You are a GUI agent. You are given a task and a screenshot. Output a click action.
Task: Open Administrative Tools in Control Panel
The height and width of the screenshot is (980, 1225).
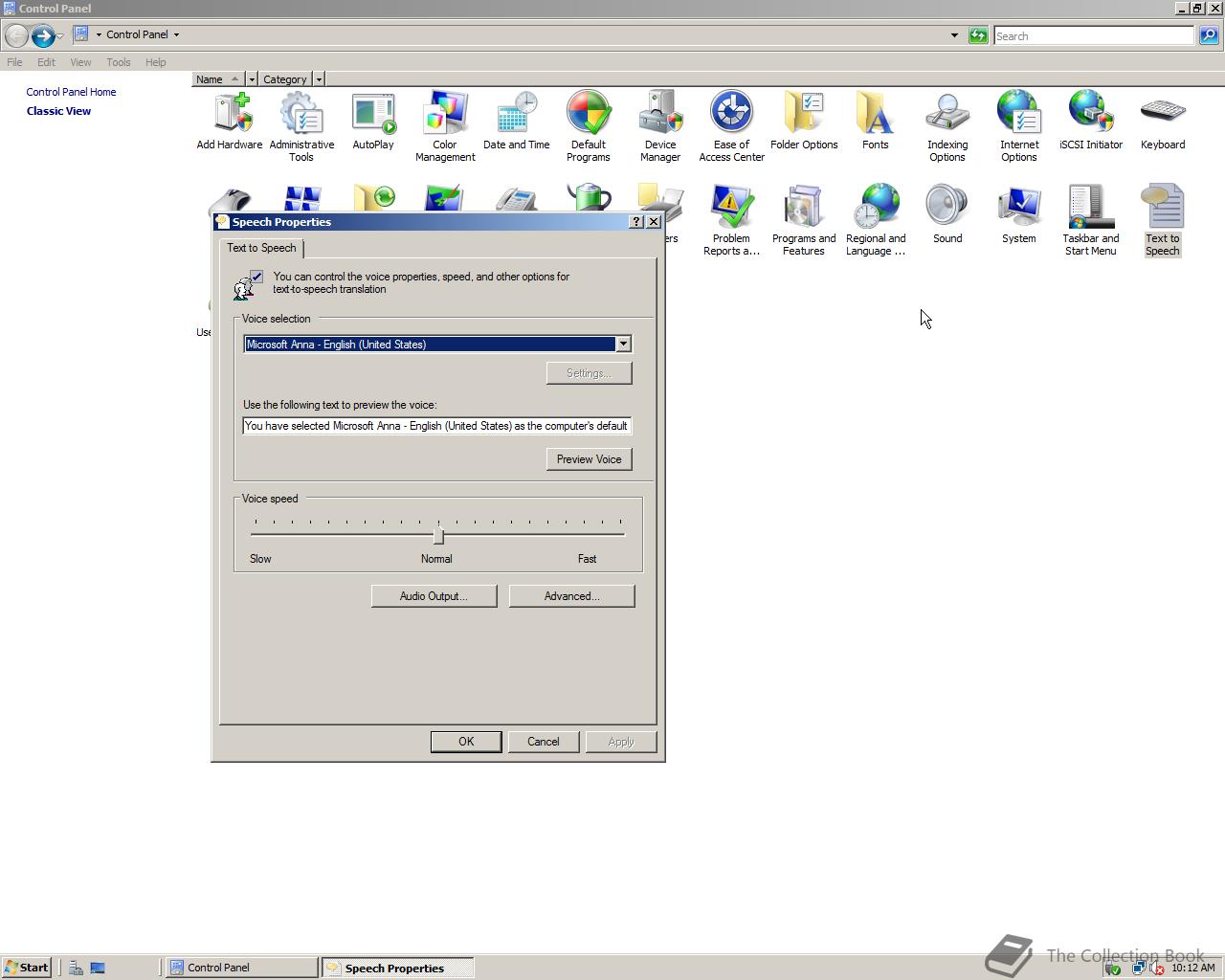coord(301,126)
